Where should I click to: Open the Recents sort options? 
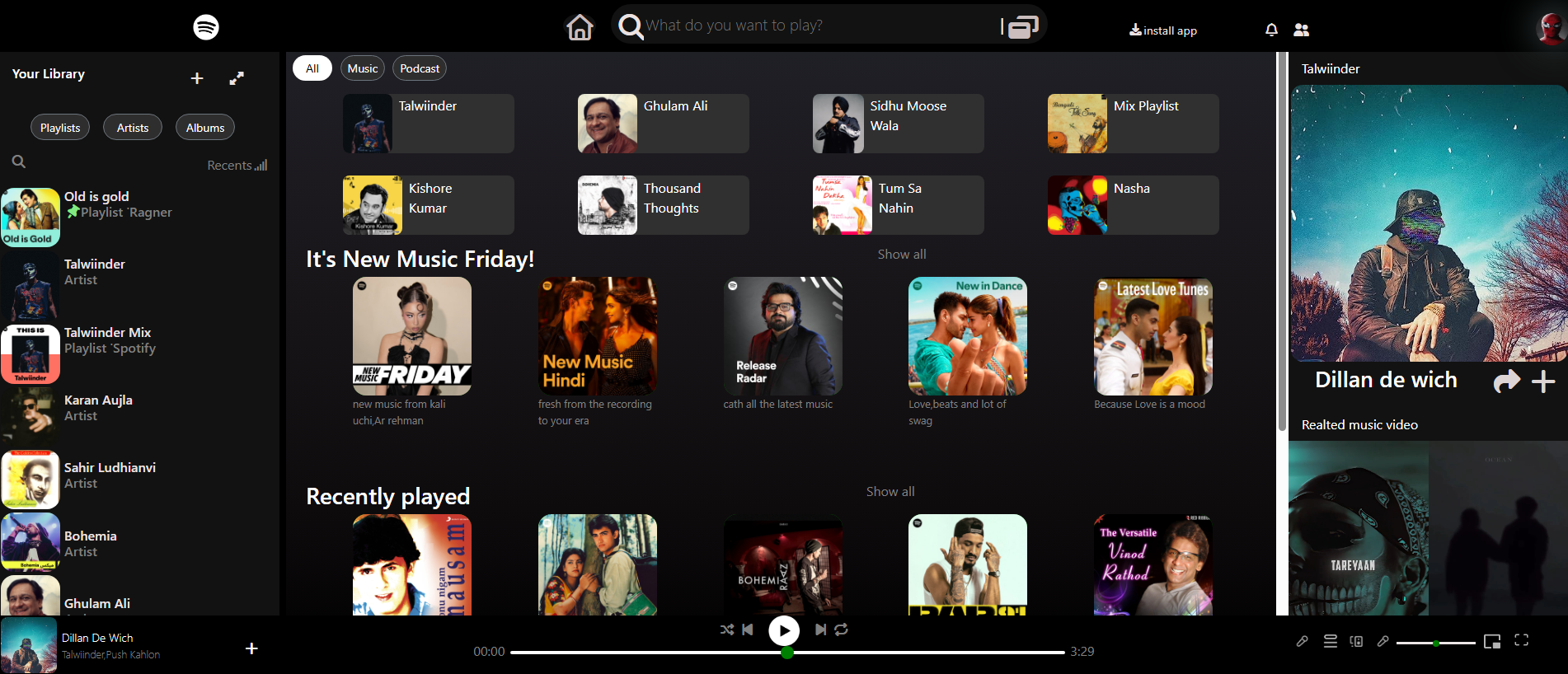[237, 166]
